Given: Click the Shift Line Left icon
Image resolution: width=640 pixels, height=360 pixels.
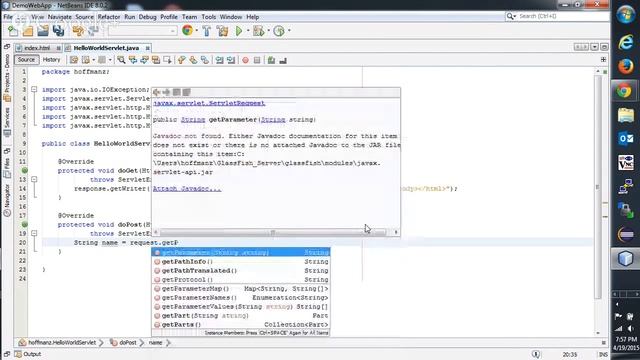Looking at the screenshot, I should [x=219, y=60].
